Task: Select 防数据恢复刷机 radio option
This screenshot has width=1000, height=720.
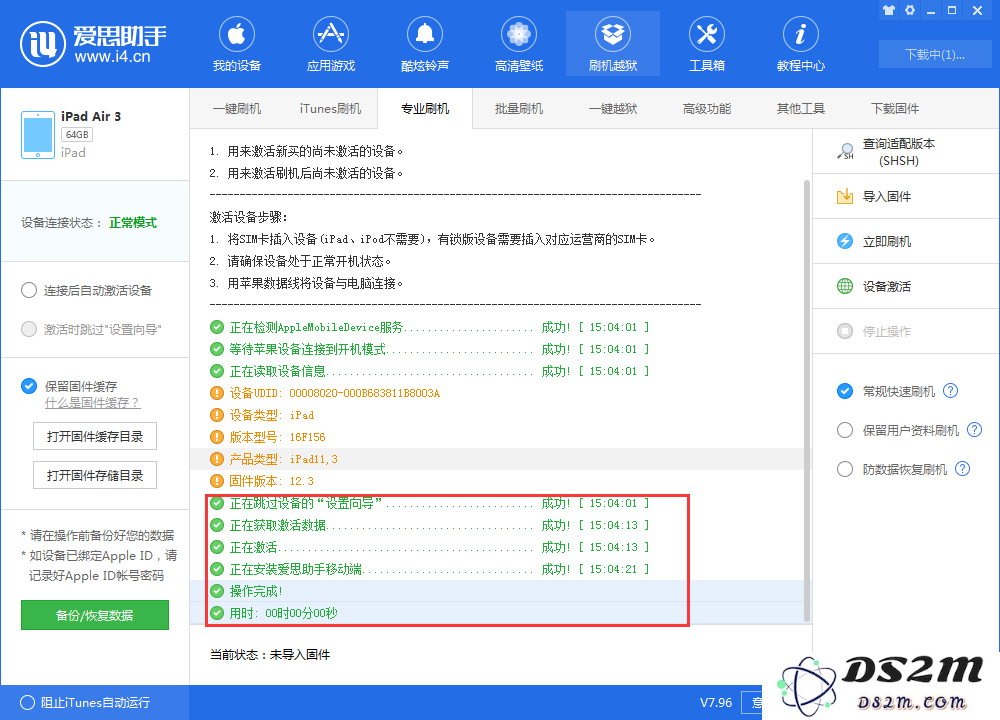Action: [844, 469]
